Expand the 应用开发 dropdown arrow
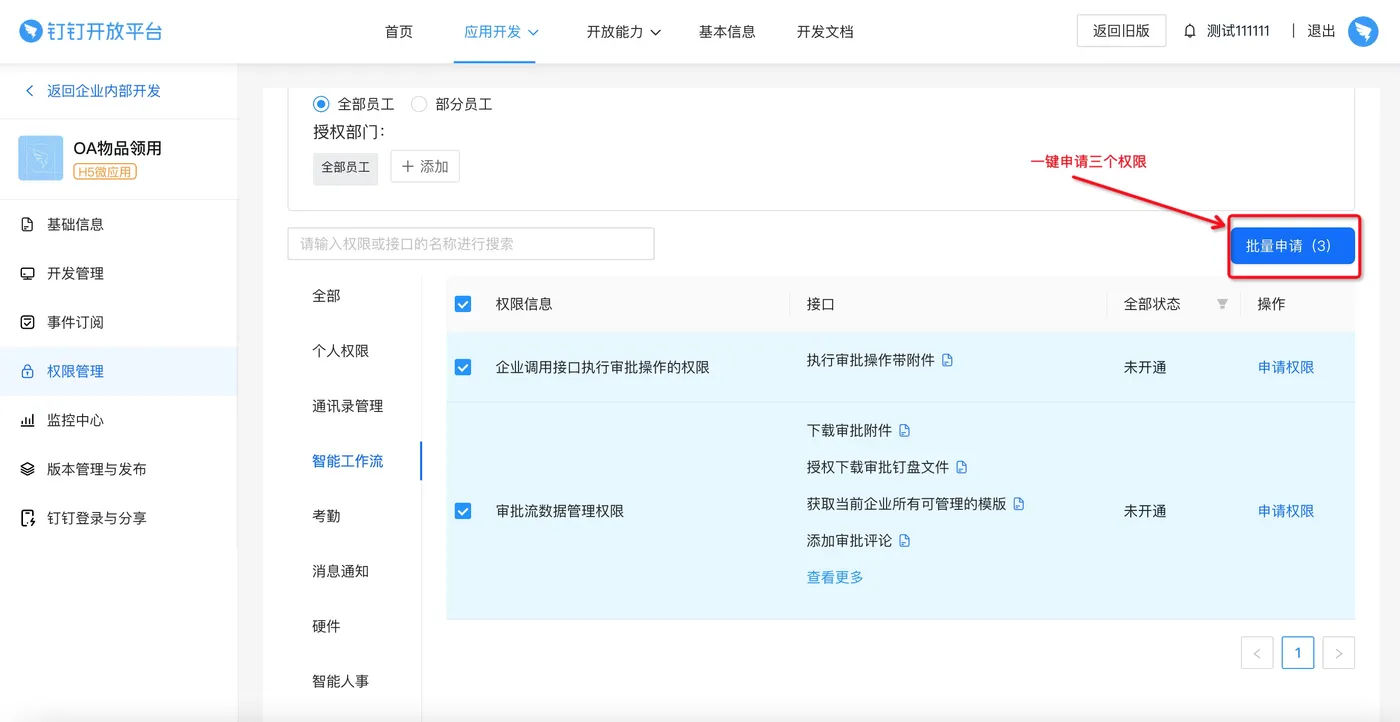 coord(533,32)
